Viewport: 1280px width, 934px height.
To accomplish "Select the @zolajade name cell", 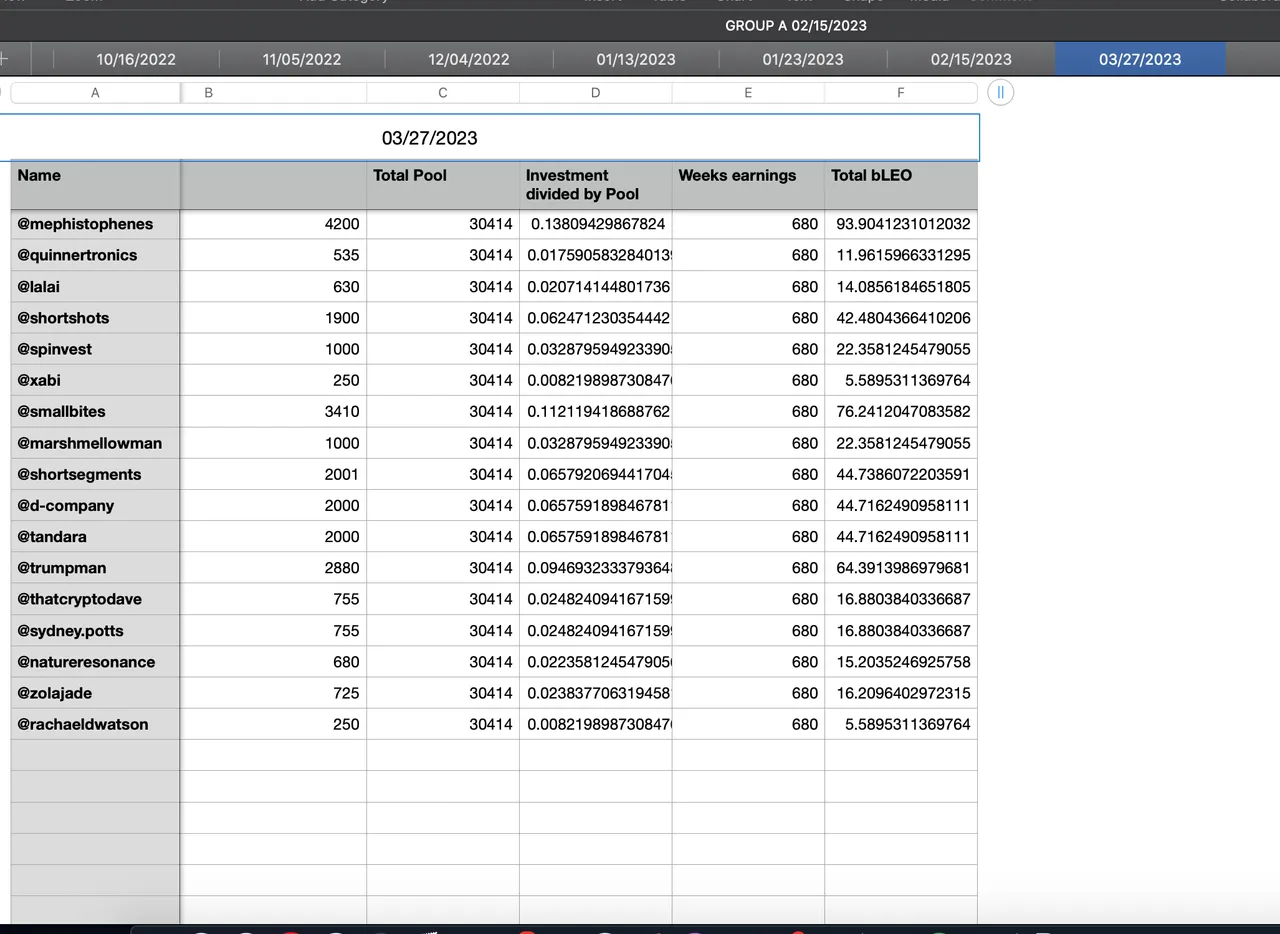I will [x=96, y=693].
